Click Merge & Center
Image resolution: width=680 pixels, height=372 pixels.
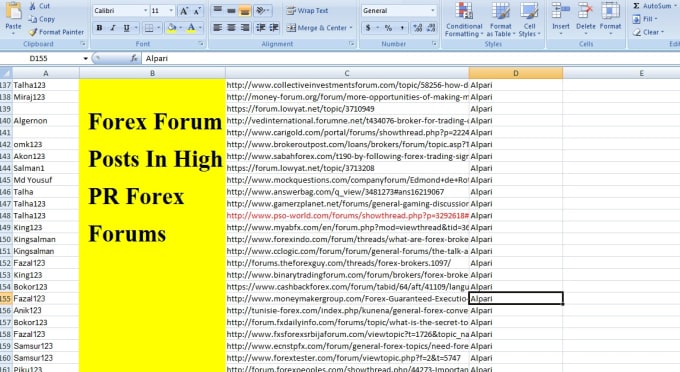pyautogui.click(x=317, y=28)
